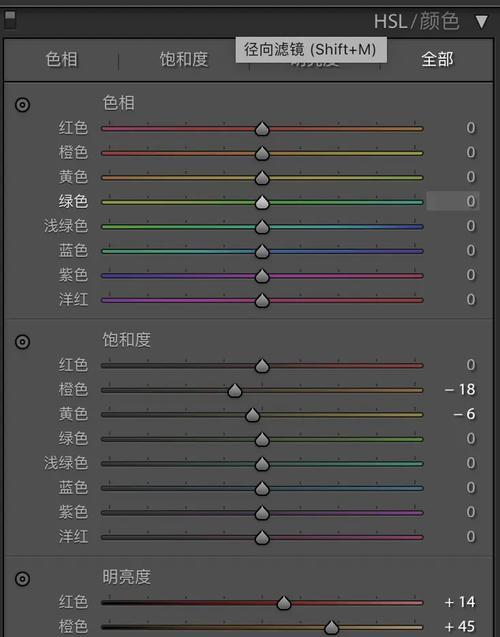
Task: Click the 红色 hue slider handle
Action: (262, 129)
